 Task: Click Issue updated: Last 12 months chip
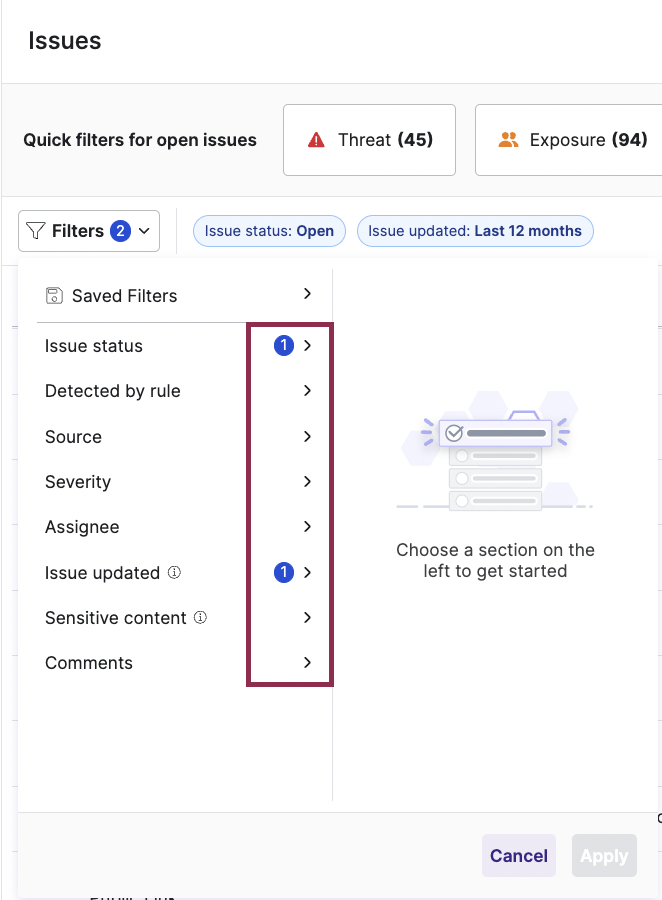point(475,231)
